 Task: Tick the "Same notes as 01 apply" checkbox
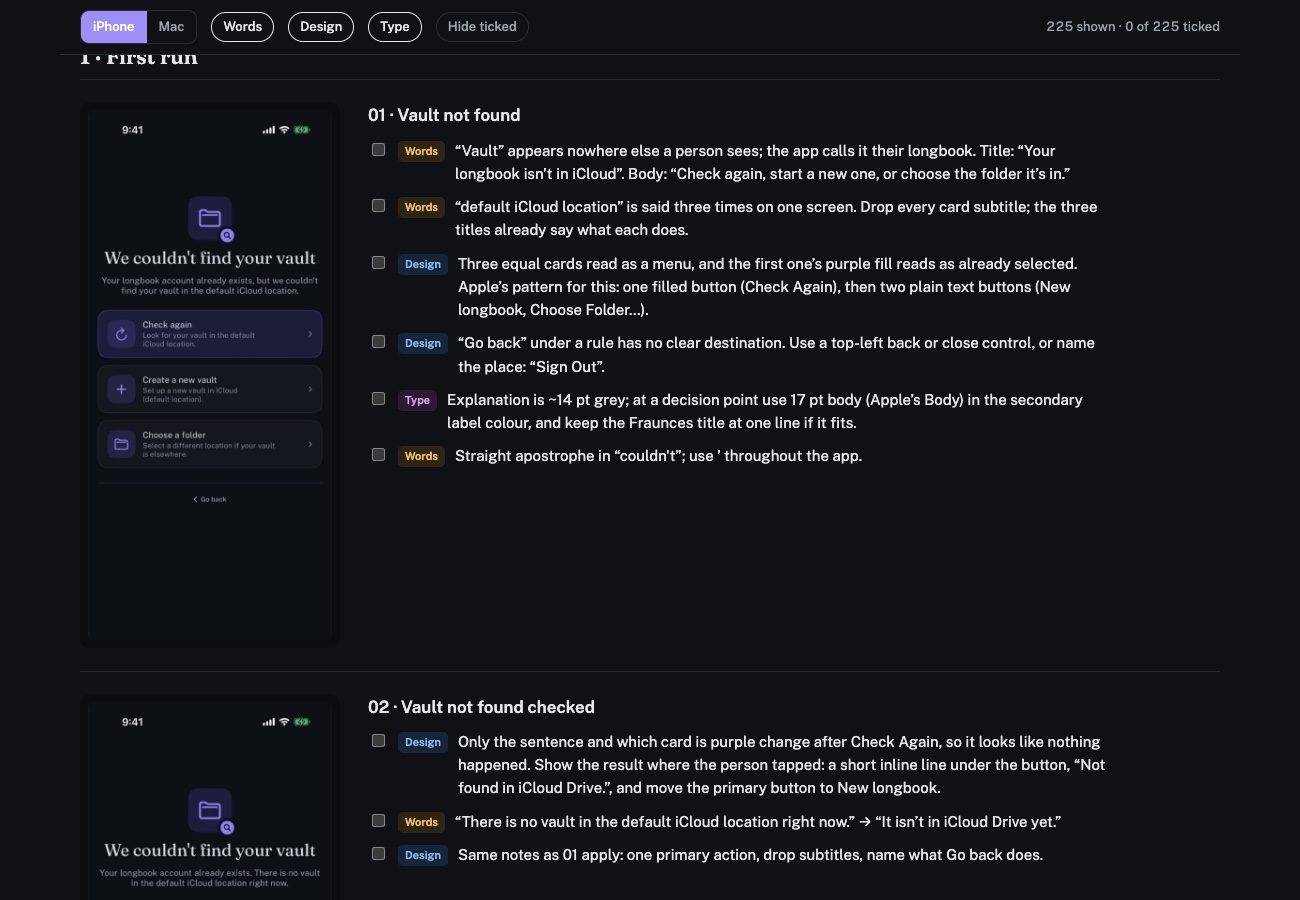[378, 854]
